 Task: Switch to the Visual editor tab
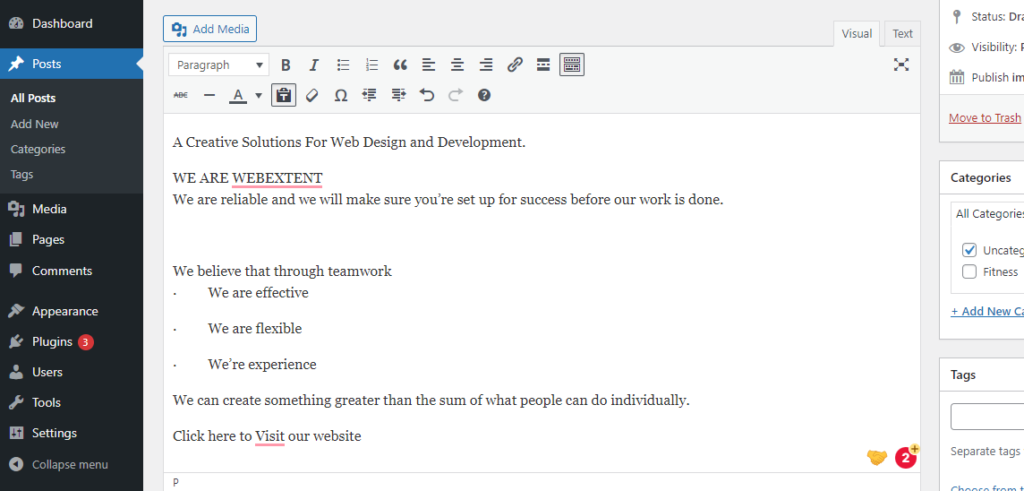pos(856,34)
